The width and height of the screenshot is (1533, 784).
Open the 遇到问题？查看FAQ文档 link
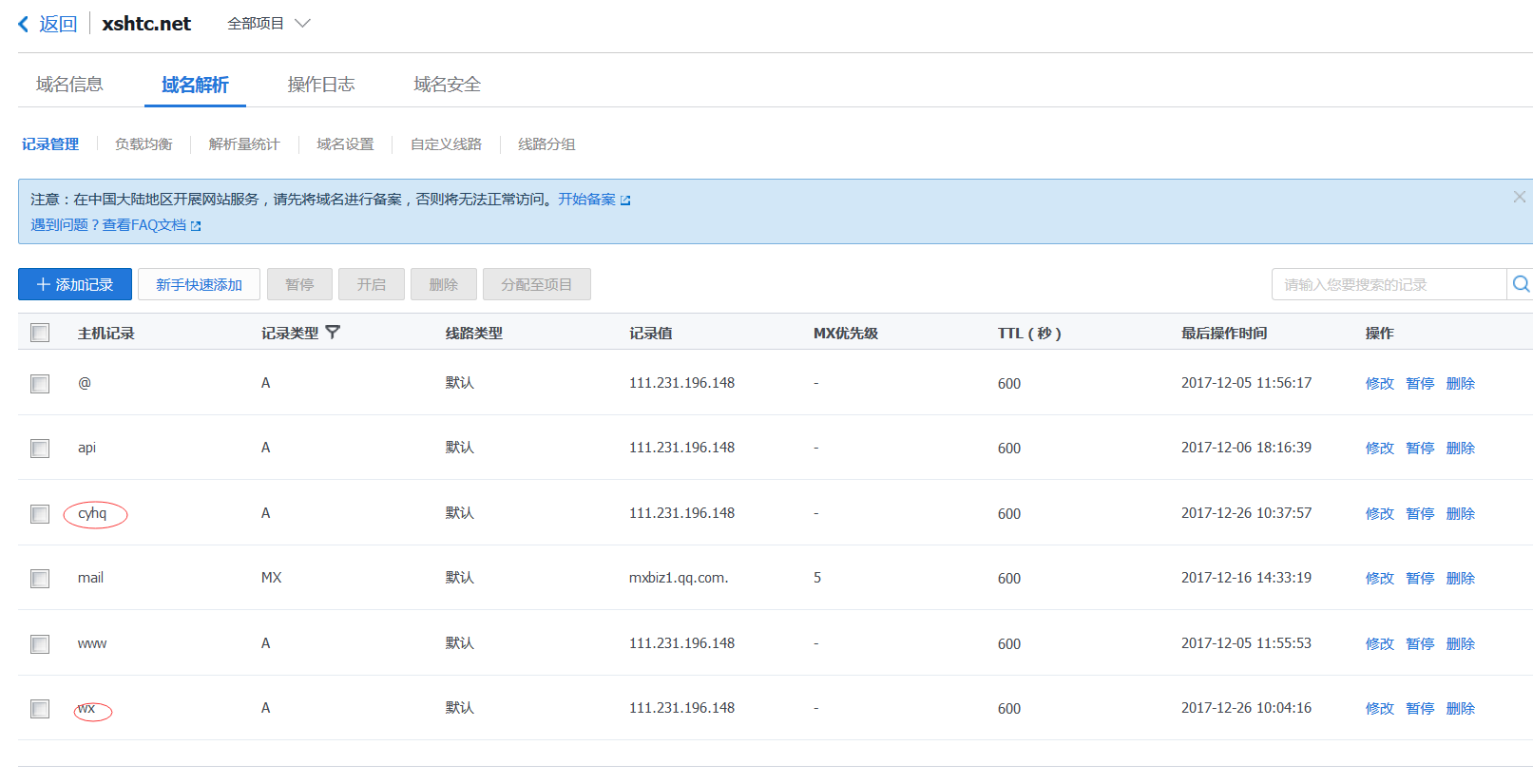[108, 225]
